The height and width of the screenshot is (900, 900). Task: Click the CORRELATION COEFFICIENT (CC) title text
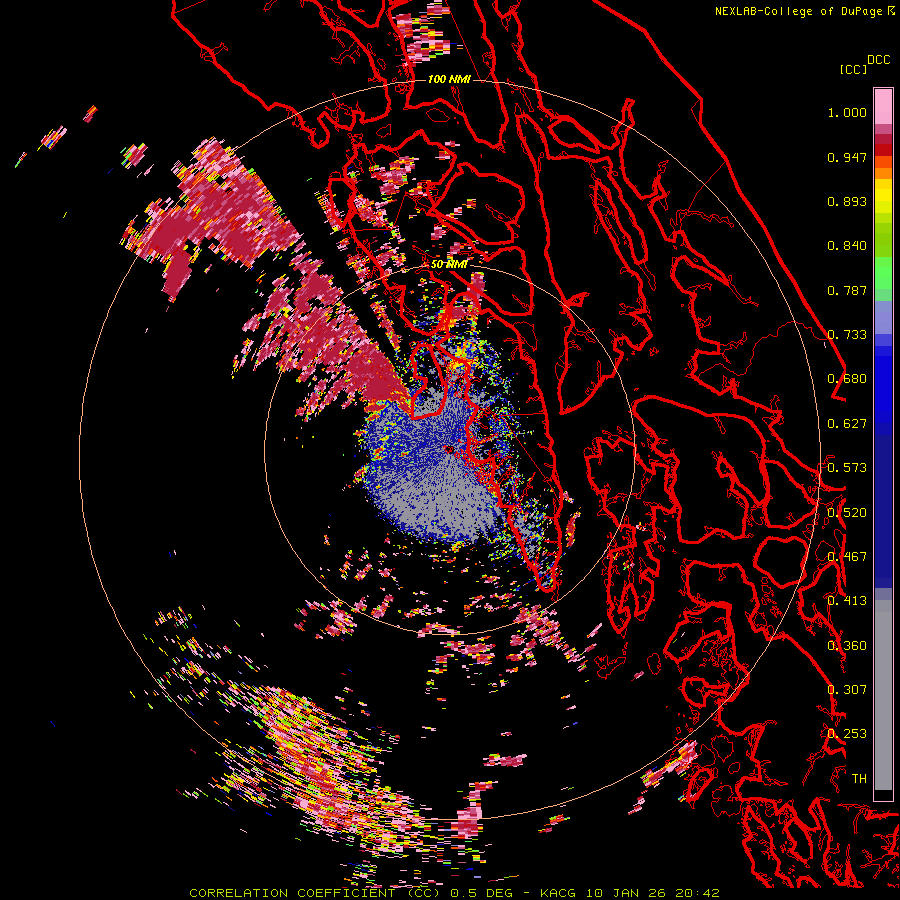(315, 893)
